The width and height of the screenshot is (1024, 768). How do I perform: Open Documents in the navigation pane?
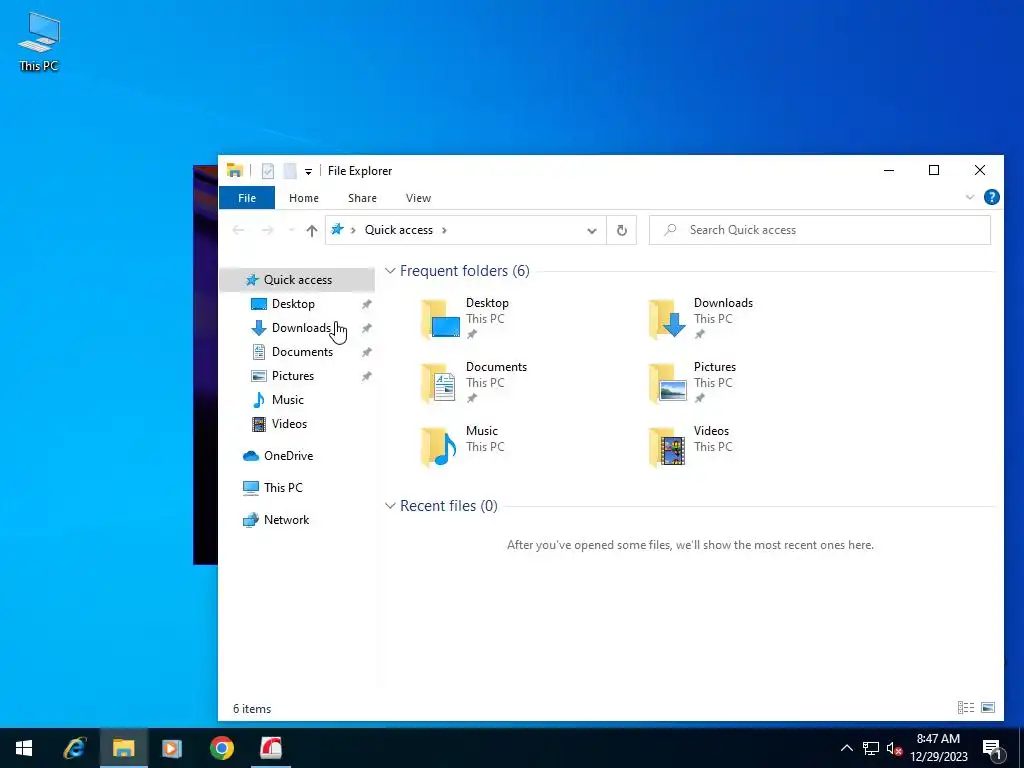[302, 352]
